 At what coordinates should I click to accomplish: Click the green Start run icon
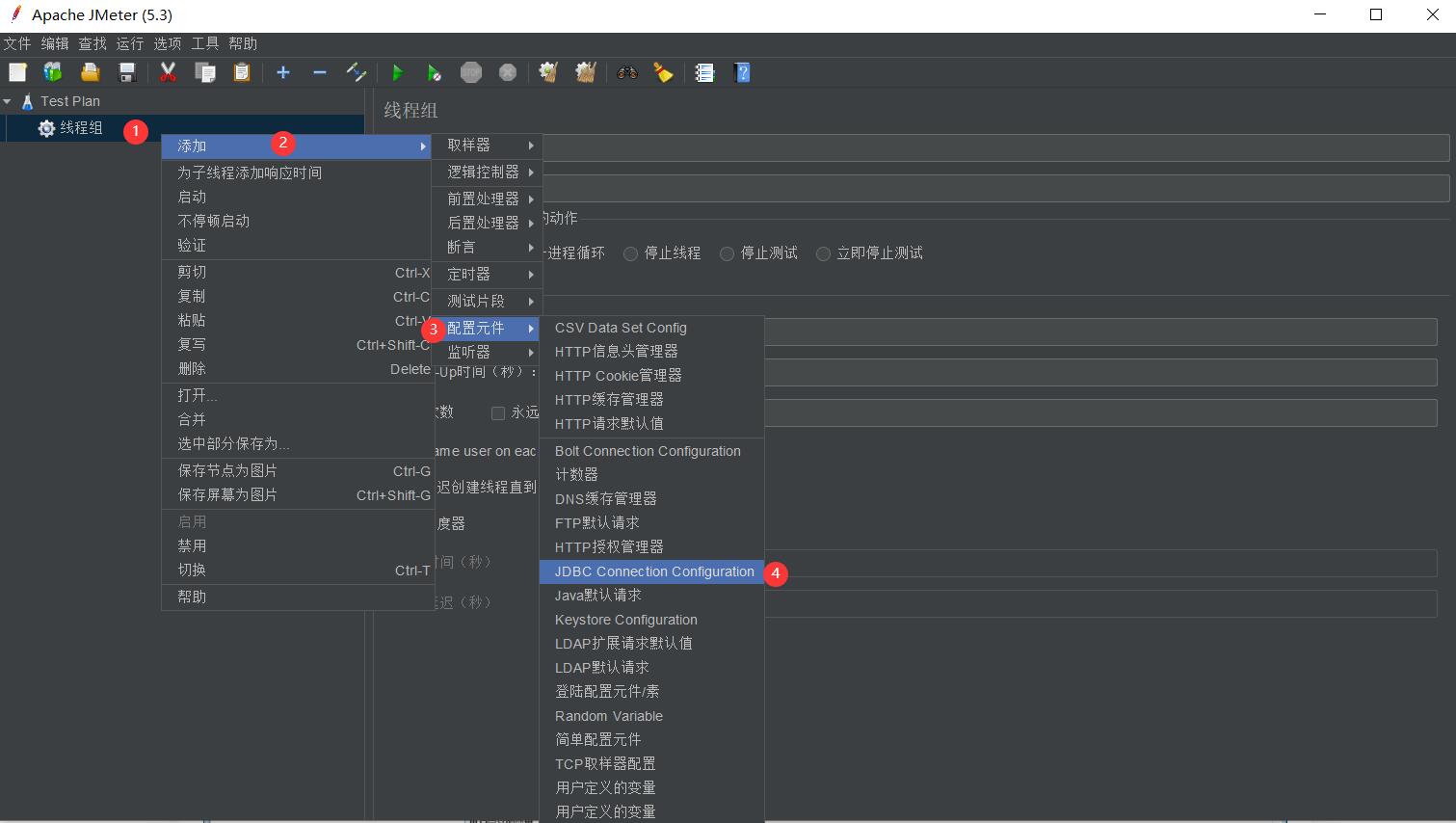click(397, 72)
